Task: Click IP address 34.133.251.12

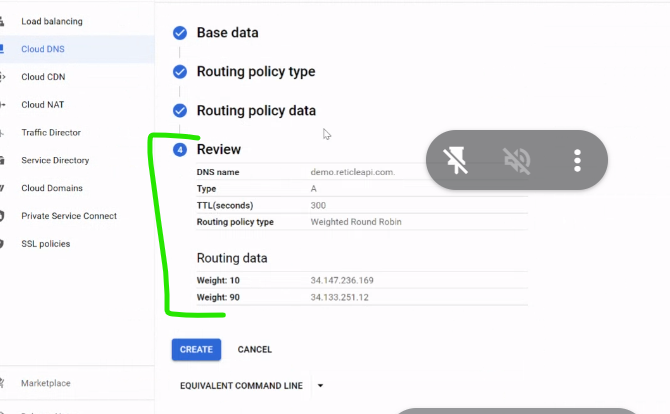Action: [x=339, y=297]
